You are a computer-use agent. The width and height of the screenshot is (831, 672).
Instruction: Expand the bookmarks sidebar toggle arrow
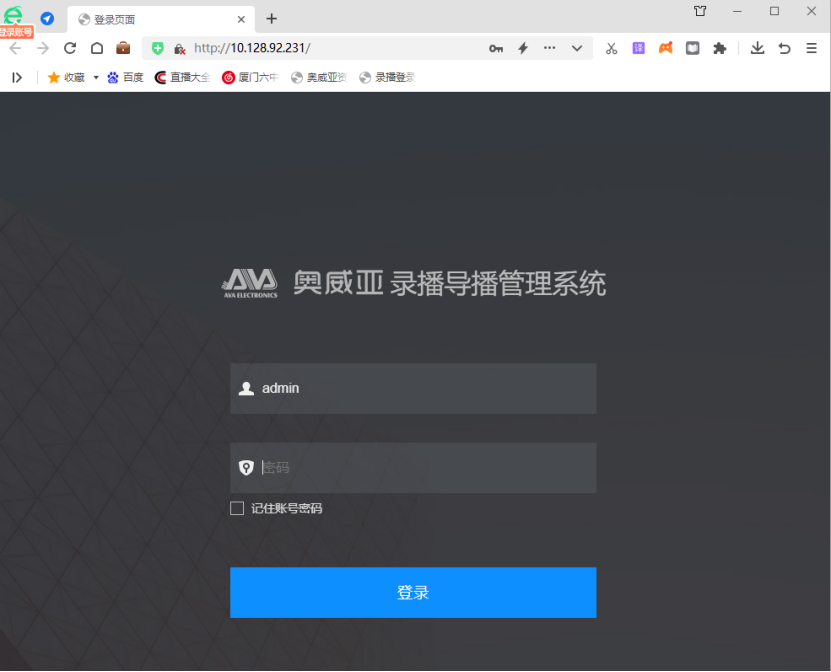(17, 77)
